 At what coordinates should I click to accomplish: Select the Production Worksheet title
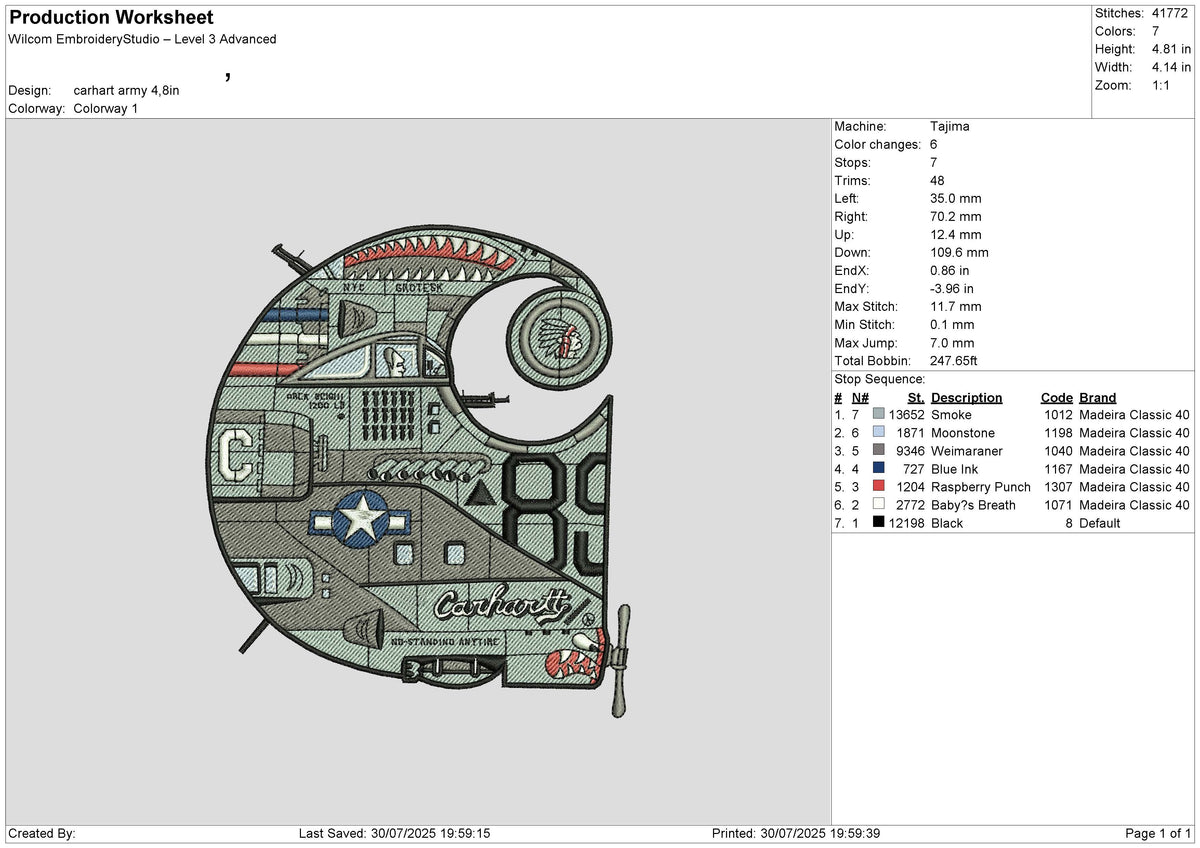(111, 17)
